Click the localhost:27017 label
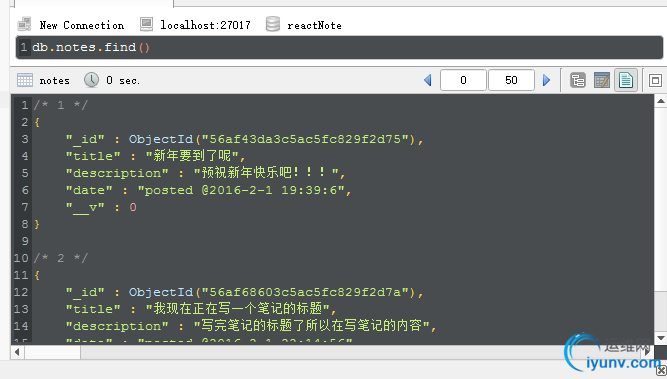 click(x=205, y=26)
